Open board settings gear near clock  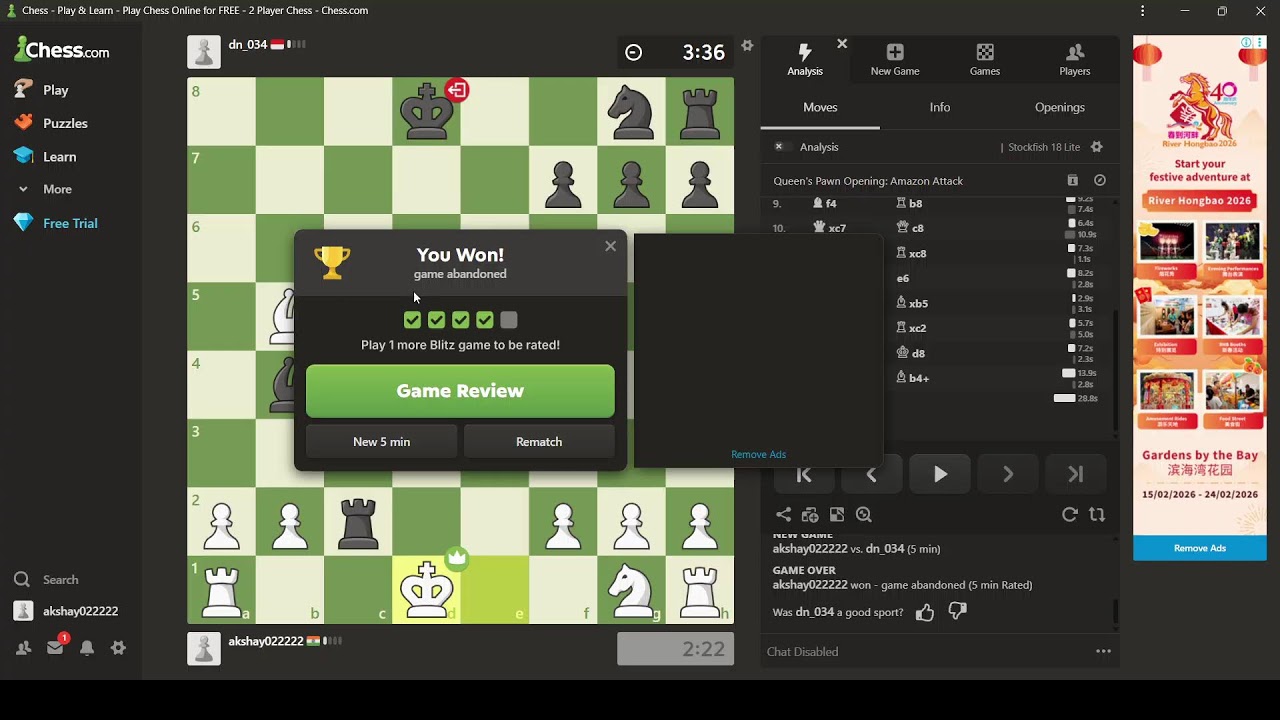pos(747,45)
